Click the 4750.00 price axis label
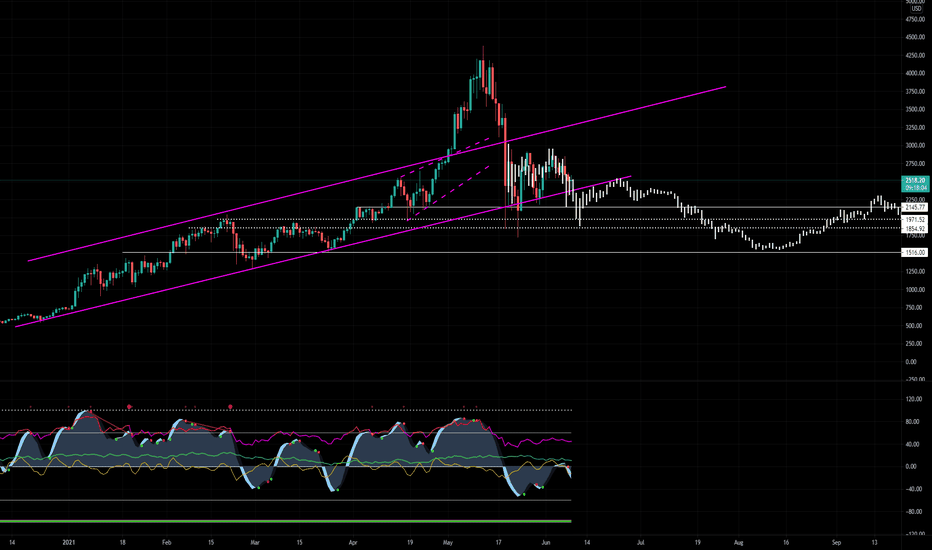 [x=915, y=20]
